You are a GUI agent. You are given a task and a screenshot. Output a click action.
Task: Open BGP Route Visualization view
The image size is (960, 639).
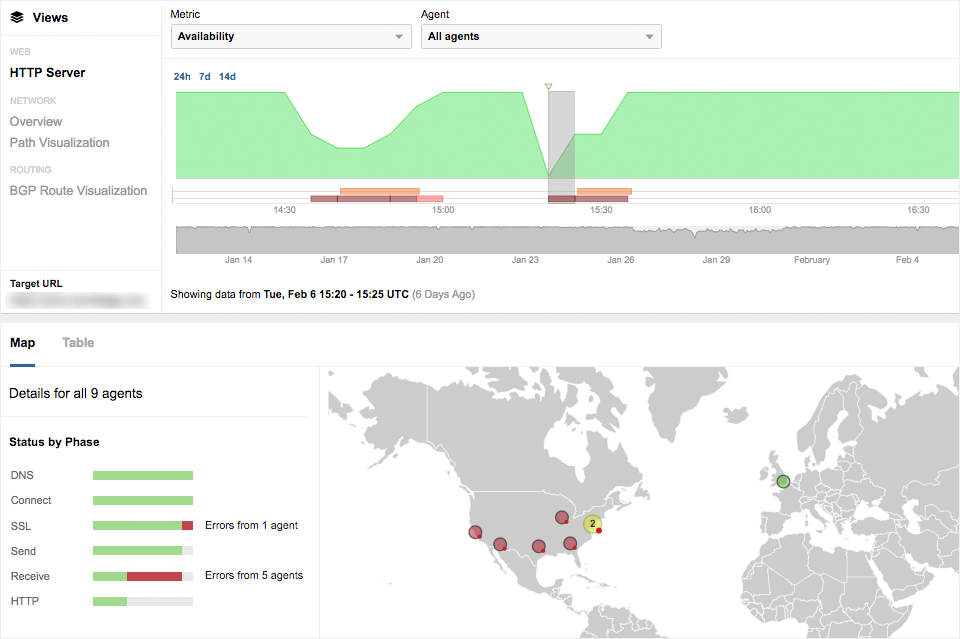pyautogui.click(x=78, y=191)
